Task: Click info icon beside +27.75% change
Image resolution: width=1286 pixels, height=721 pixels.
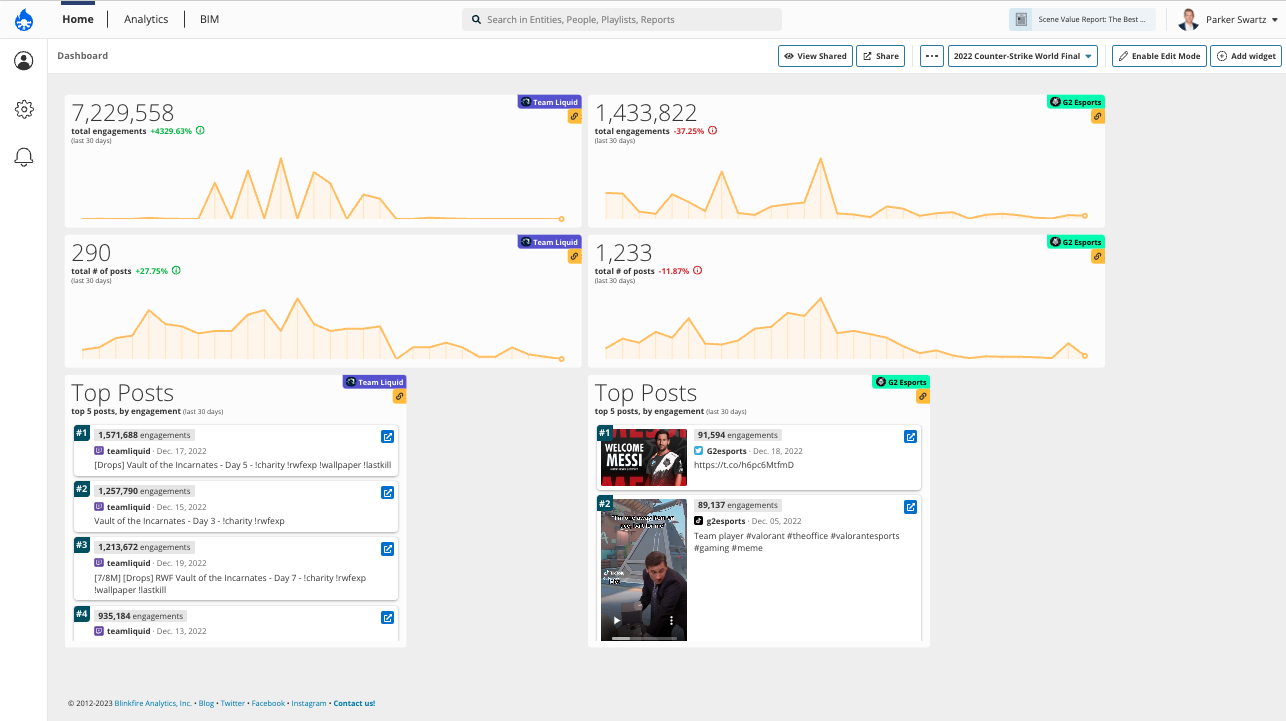Action: [176, 271]
